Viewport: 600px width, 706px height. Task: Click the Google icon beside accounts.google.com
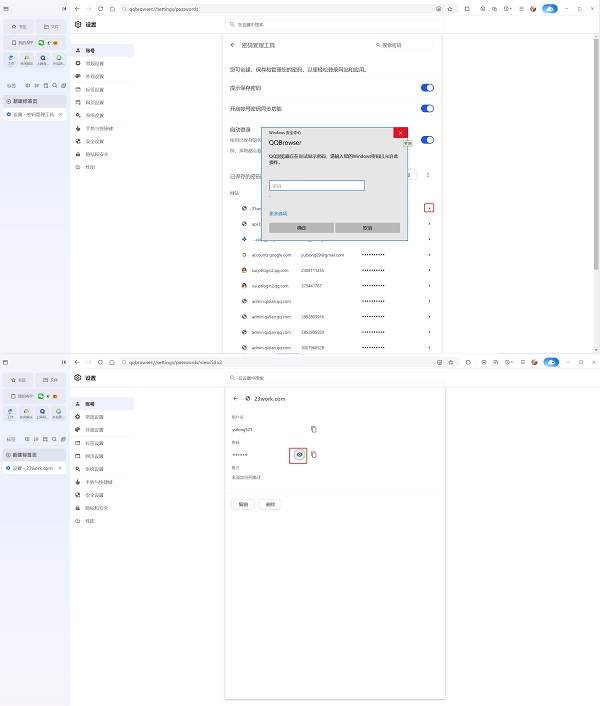pos(244,255)
